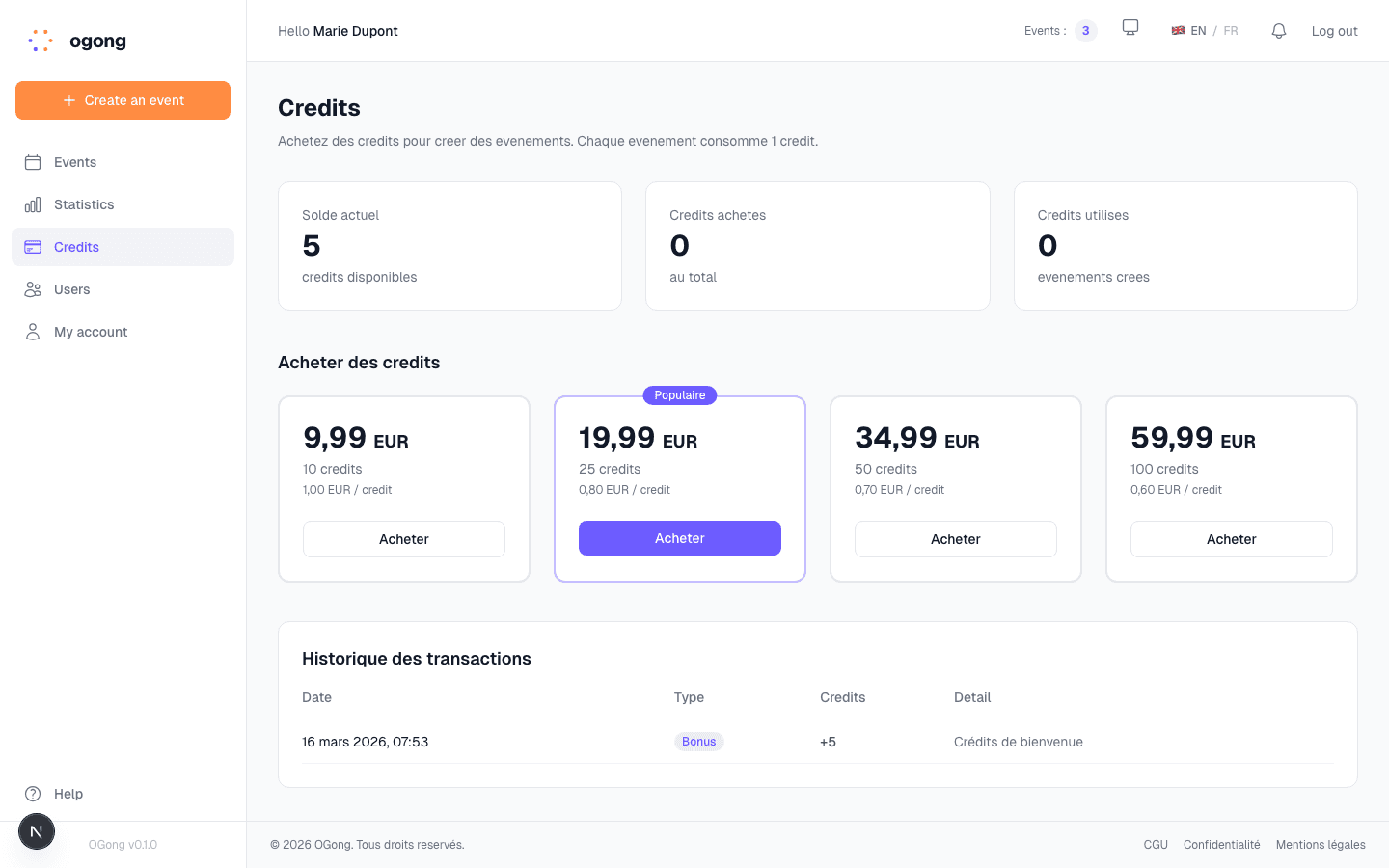Buy the Populaire 19,99 EUR pack

[680, 538]
